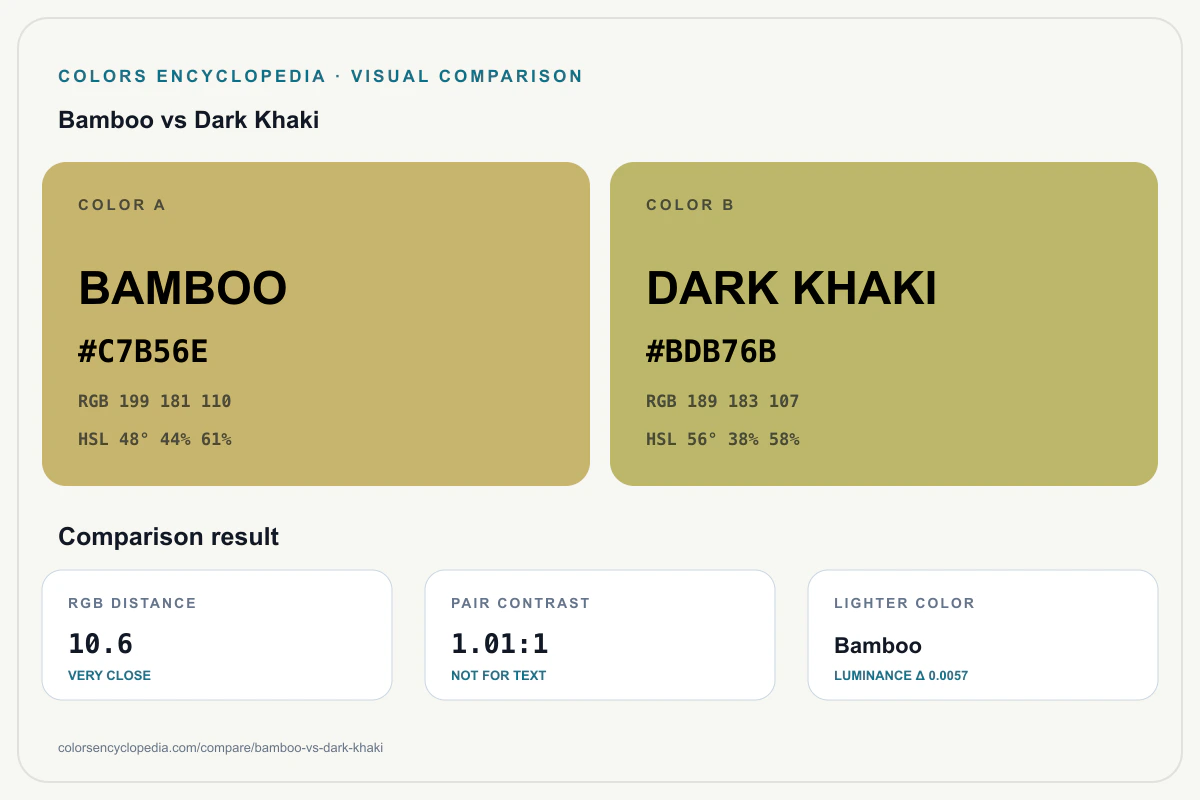Click the RGB 199 181 110 value
Screen dimensions: 1200x800
(x=155, y=401)
